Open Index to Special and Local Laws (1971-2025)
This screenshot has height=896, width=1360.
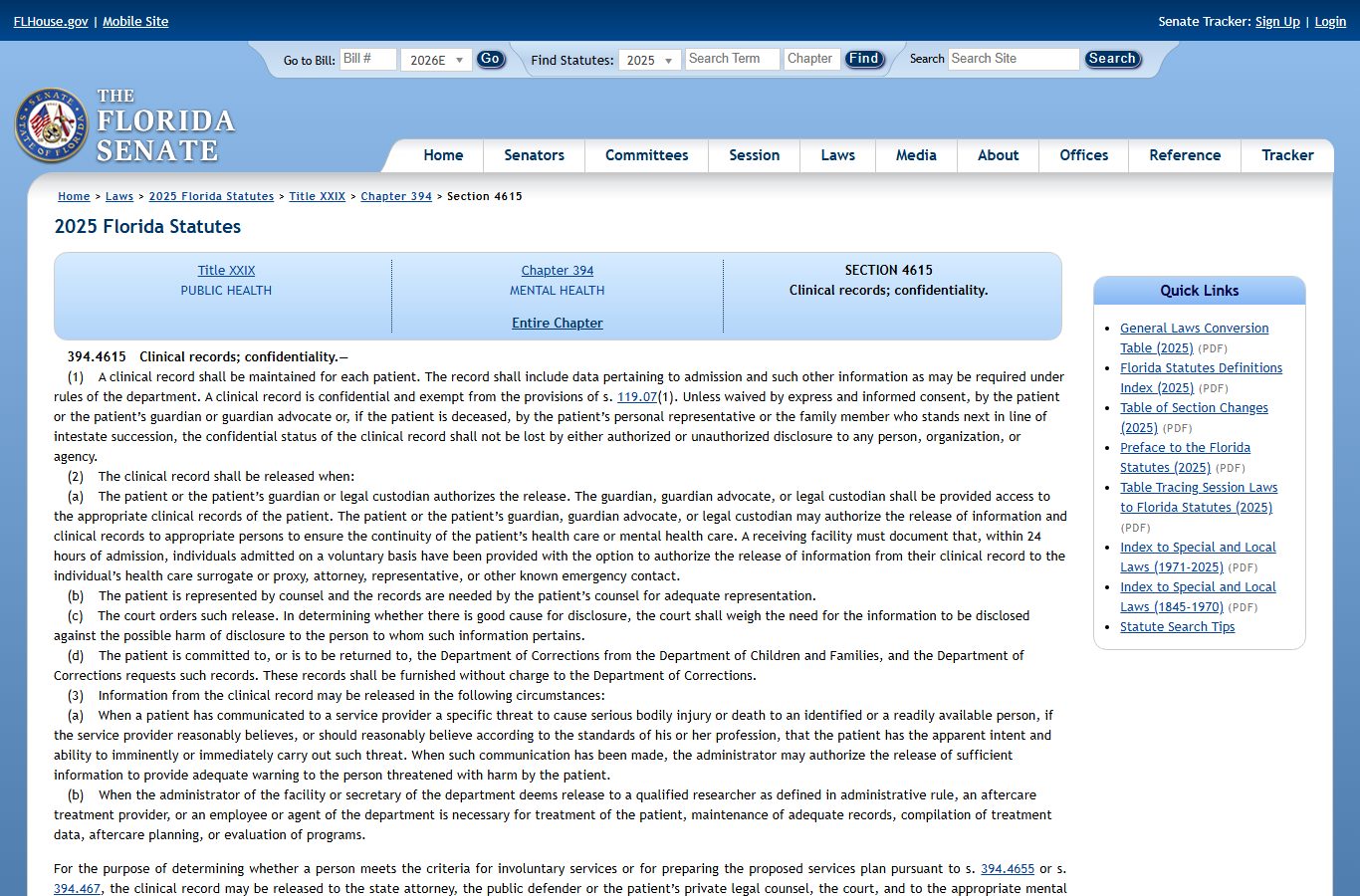coord(1198,557)
